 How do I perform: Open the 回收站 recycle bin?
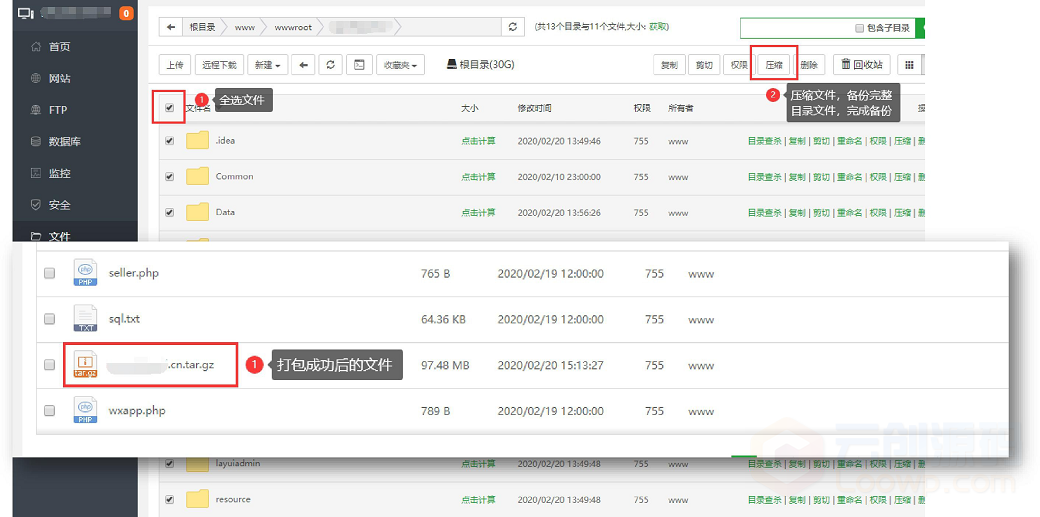tap(862, 65)
